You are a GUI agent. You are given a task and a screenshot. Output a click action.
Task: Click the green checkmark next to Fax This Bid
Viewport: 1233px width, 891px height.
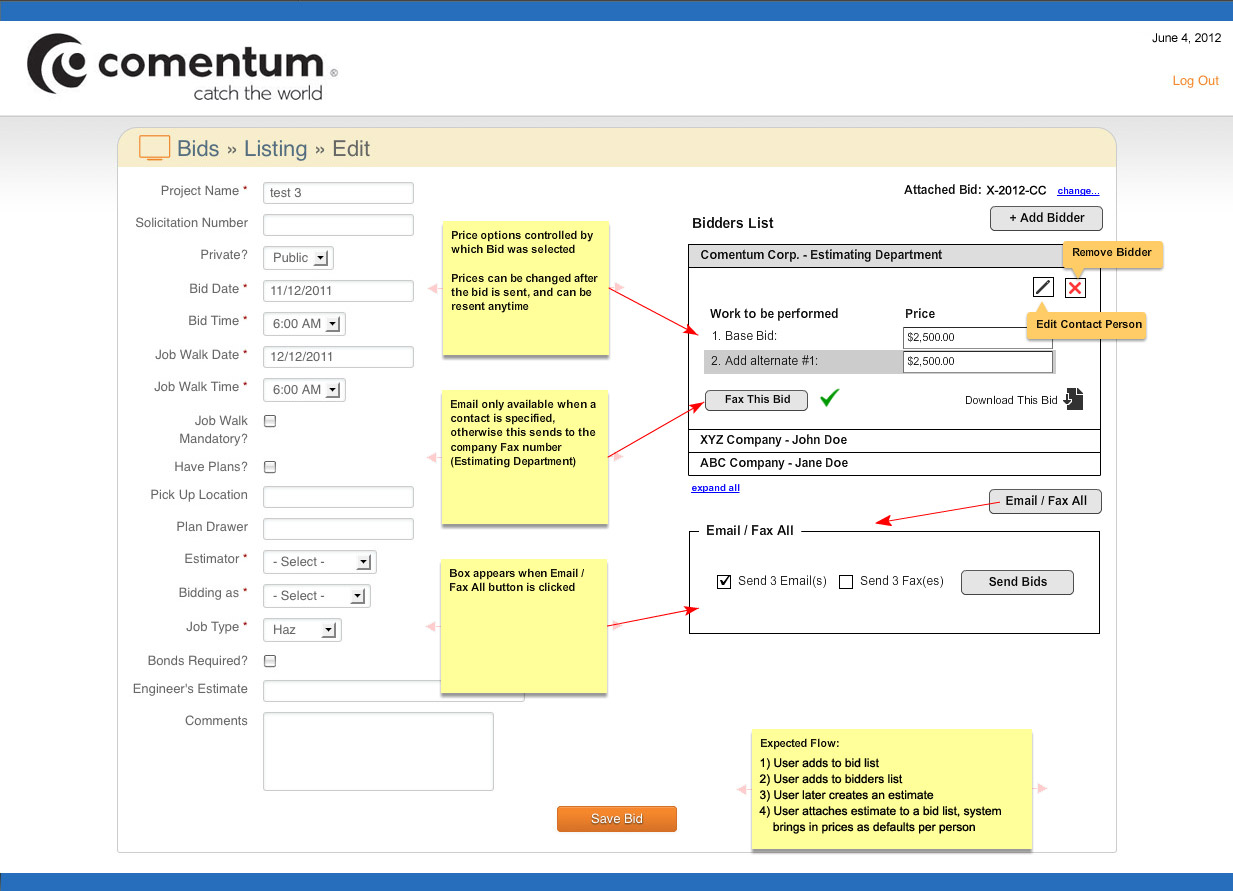coord(829,398)
